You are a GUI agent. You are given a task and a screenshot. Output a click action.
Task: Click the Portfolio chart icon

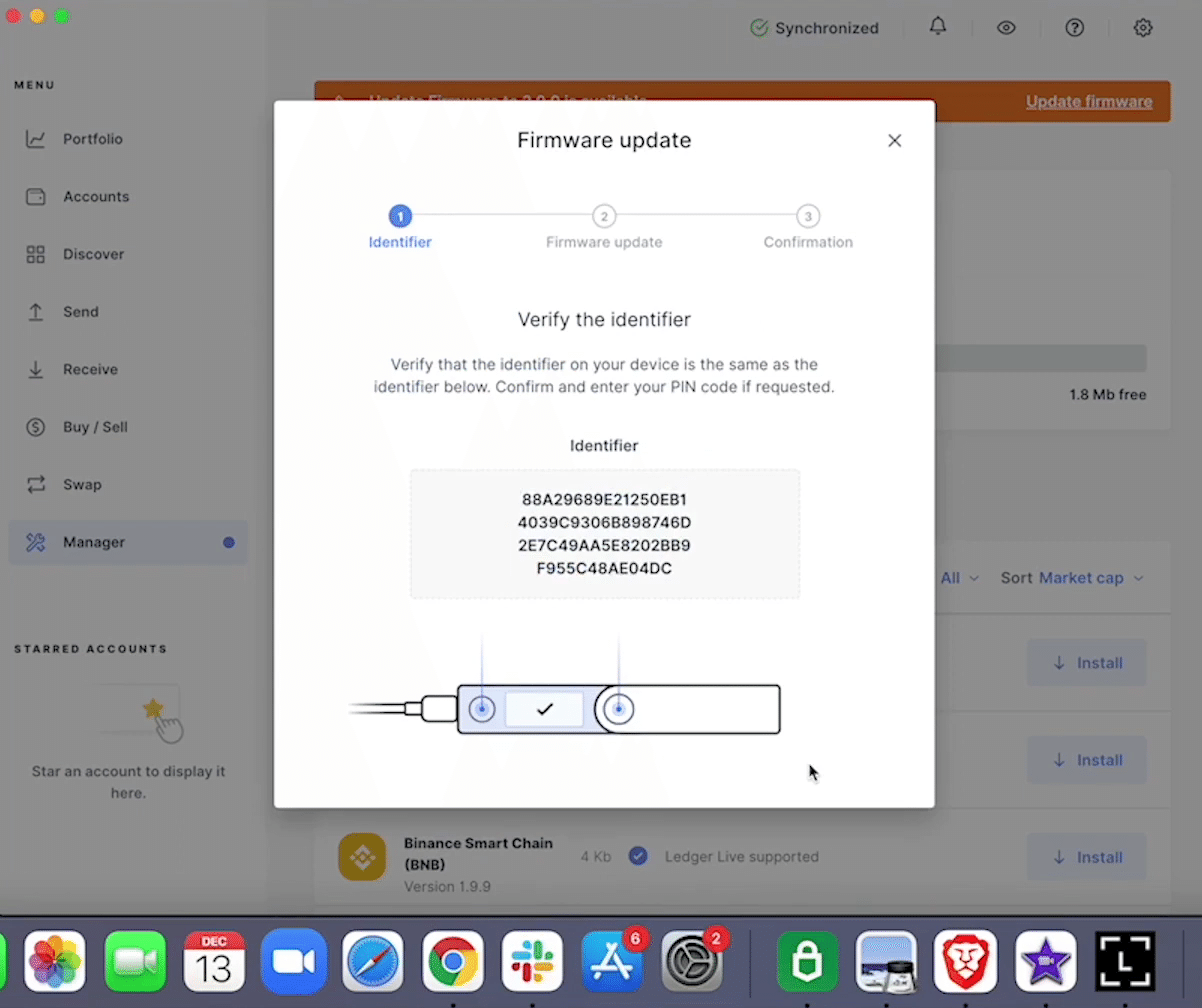pyautogui.click(x=36, y=139)
